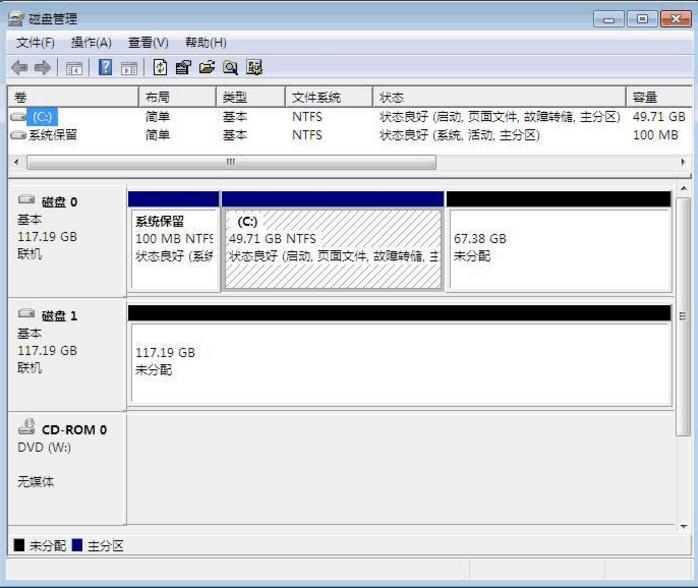Sort by the 文件系统 column header
The width and height of the screenshot is (698, 588).
pyautogui.click(x=329, y=97)
